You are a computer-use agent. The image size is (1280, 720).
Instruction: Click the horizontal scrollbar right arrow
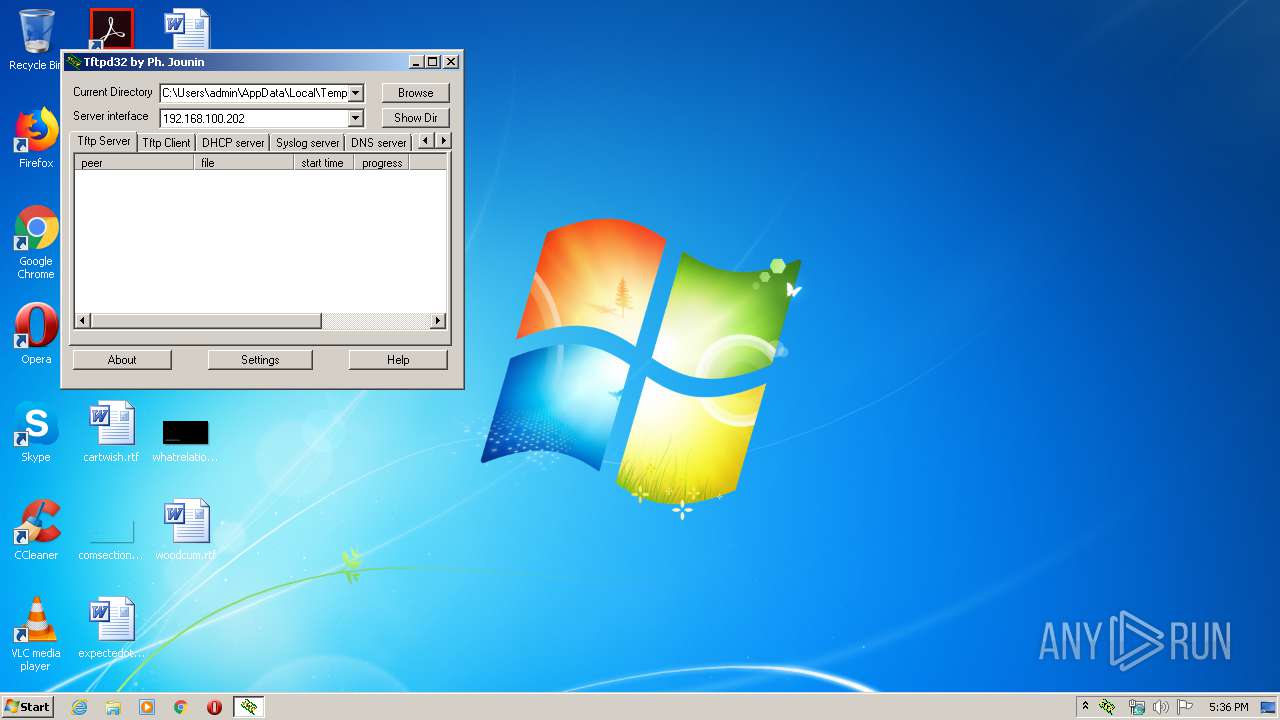click(x=438, y=321)
